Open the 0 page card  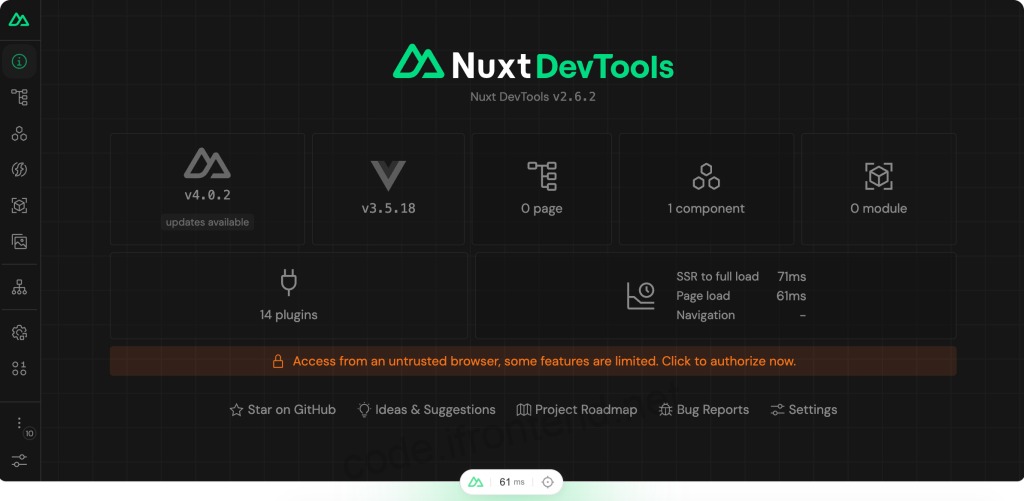[541, 189]
